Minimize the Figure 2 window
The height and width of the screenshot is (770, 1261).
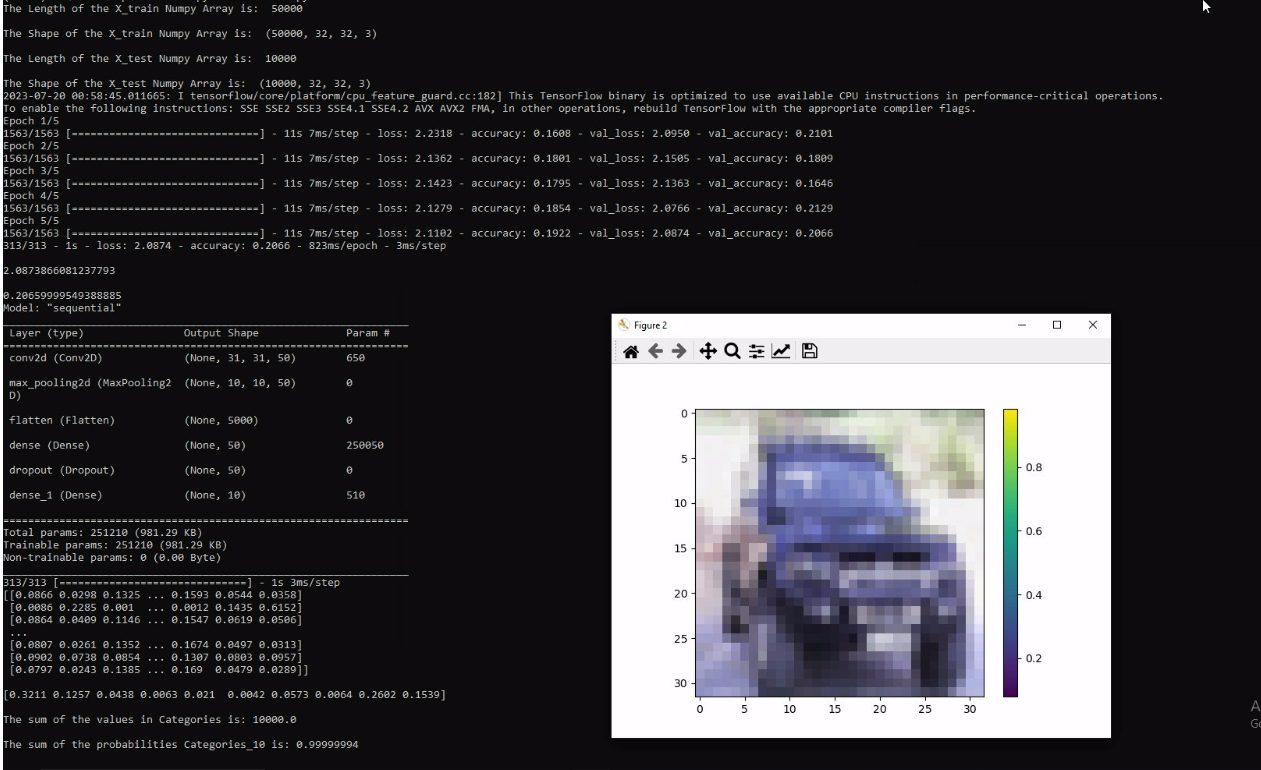point(1021,325)
